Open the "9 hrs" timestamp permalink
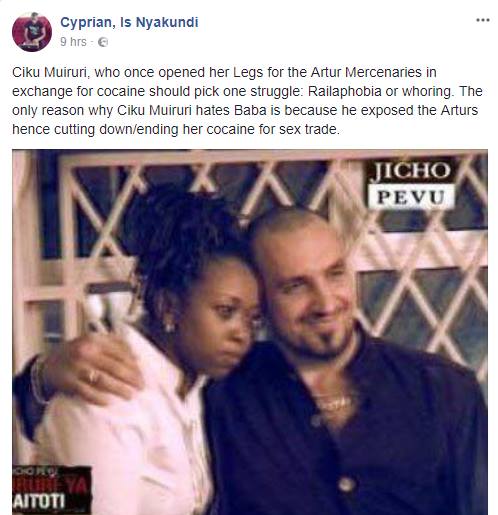The width and height of the screenshot is (498, 515). tap(73, 42)
